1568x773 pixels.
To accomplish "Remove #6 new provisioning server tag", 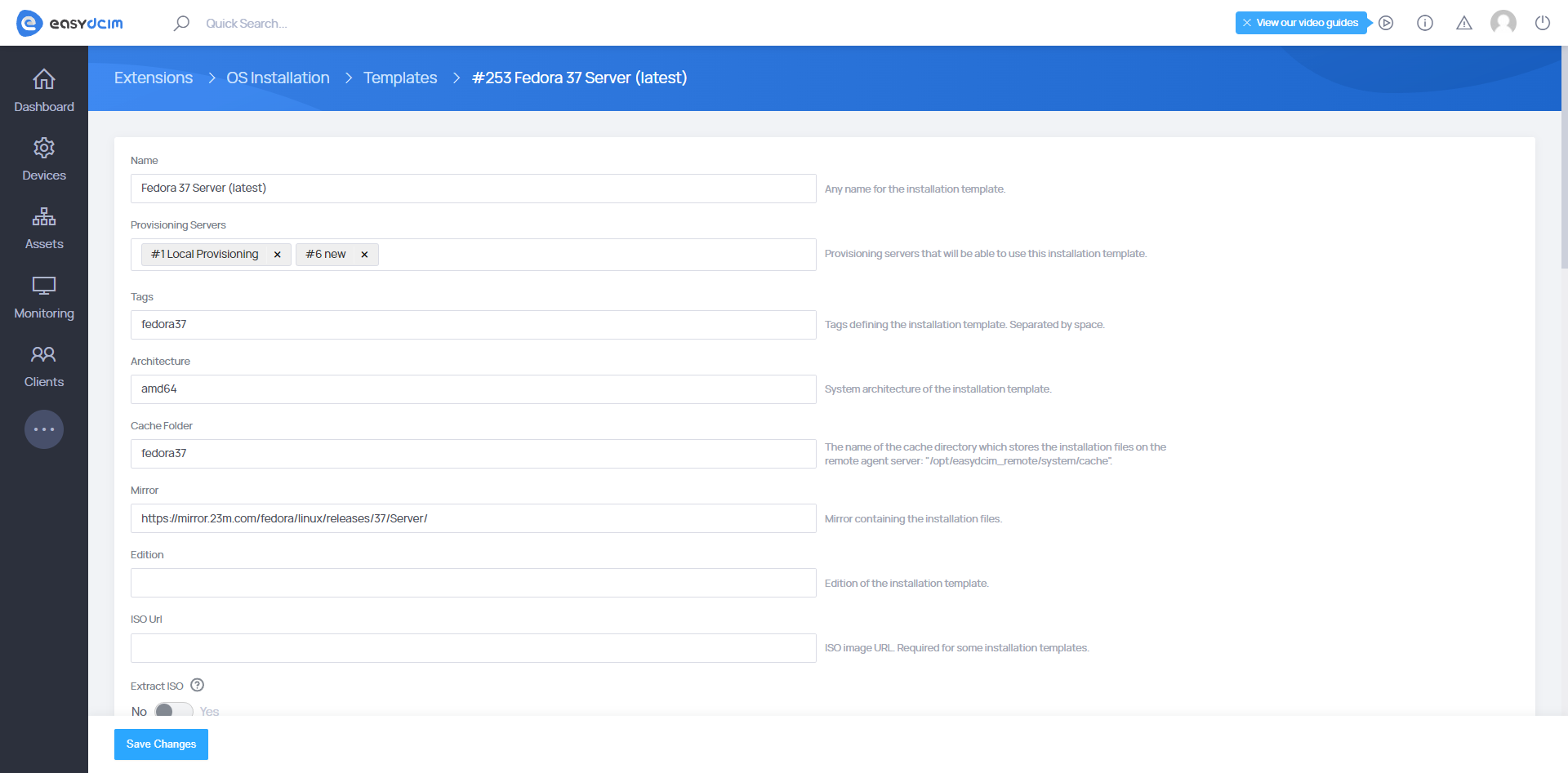I will [x=364, y=255].
